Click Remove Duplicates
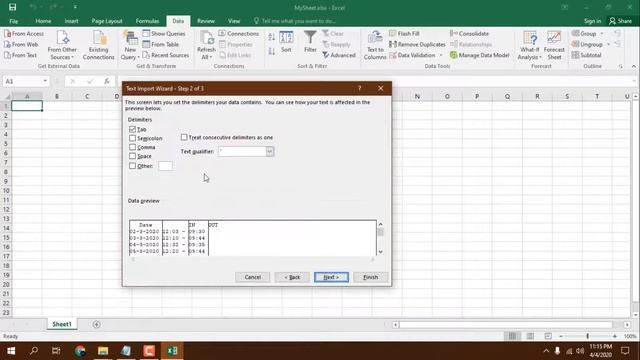640x360 pixels. [x=417, y=44]
